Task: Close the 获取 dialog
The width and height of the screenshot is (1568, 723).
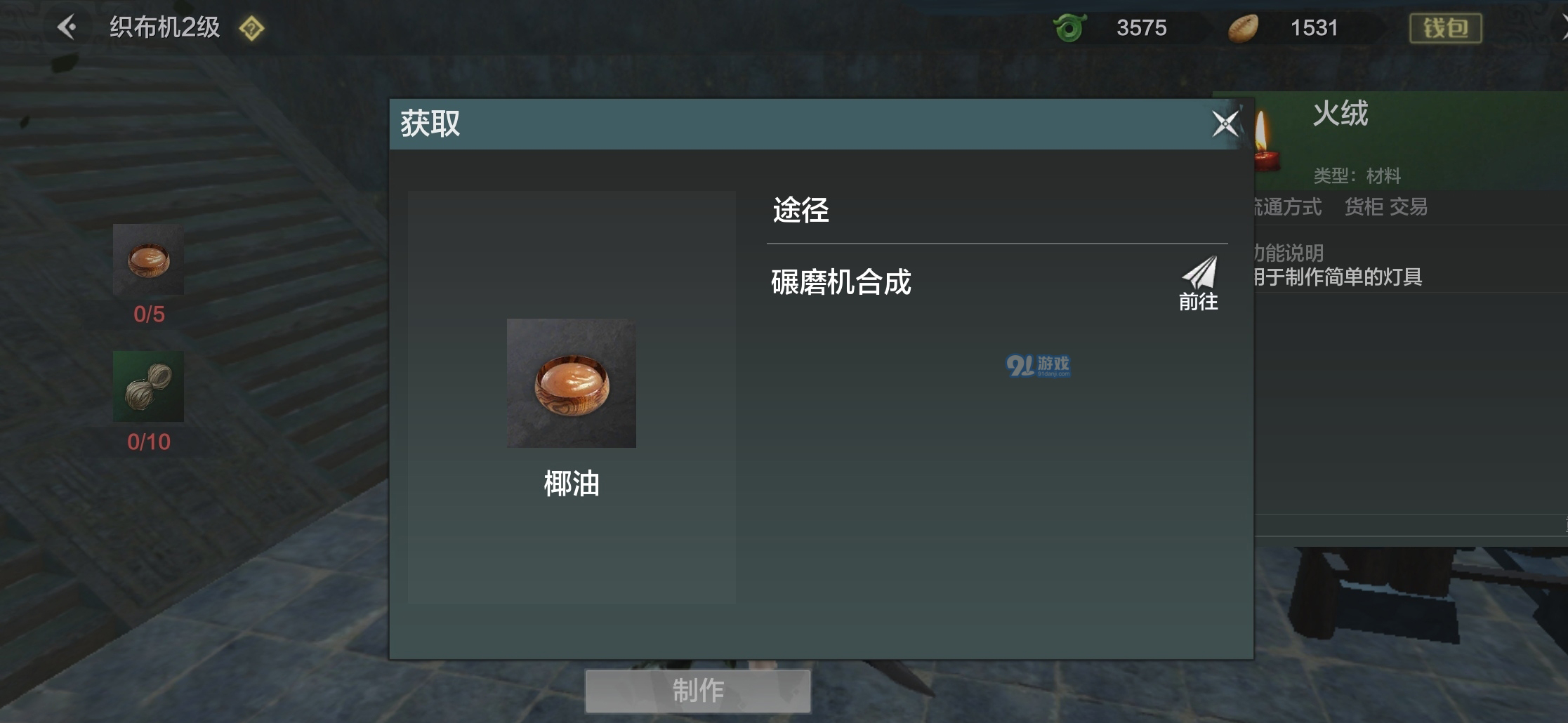Action: click(x=1225, y=124)
